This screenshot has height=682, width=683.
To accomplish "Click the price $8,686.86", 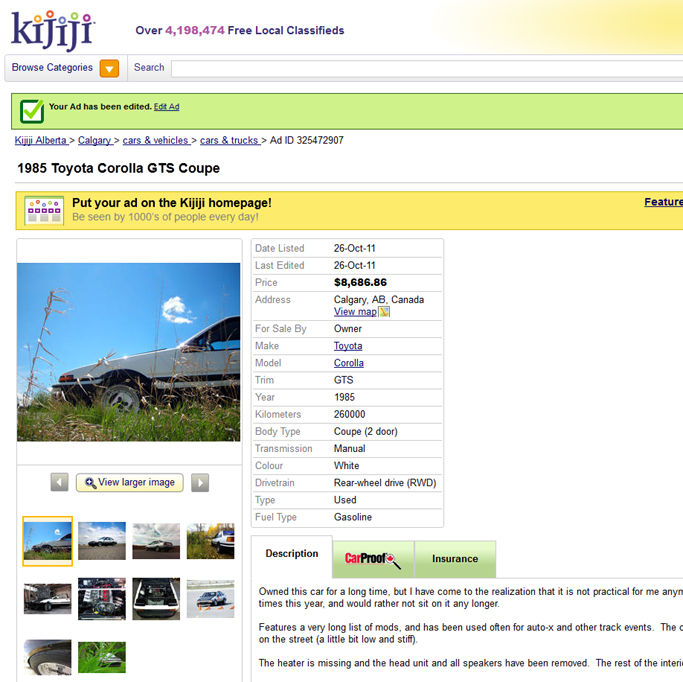I will 360,283.
